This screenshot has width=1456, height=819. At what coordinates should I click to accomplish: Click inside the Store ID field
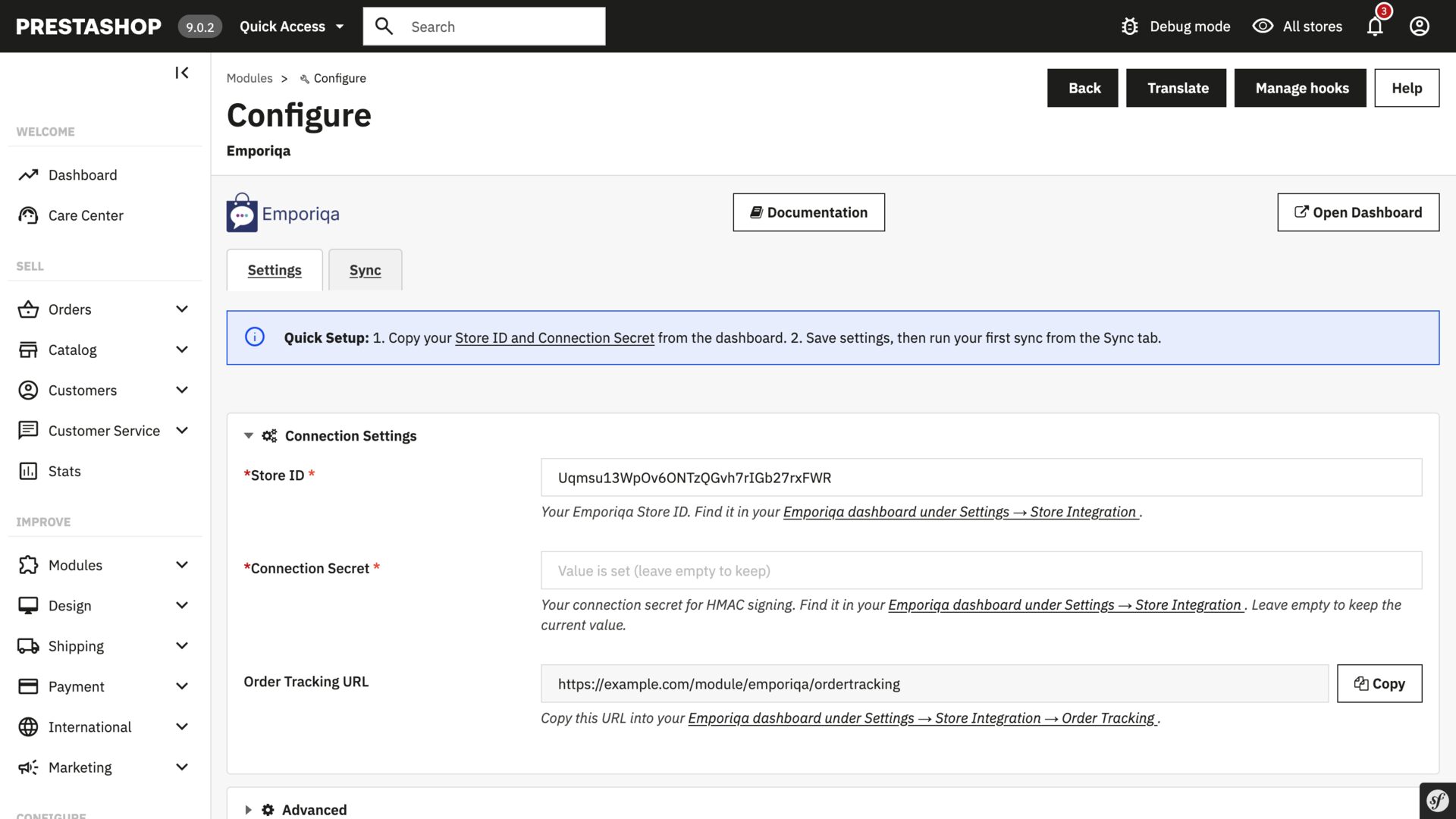click(981, 477)
